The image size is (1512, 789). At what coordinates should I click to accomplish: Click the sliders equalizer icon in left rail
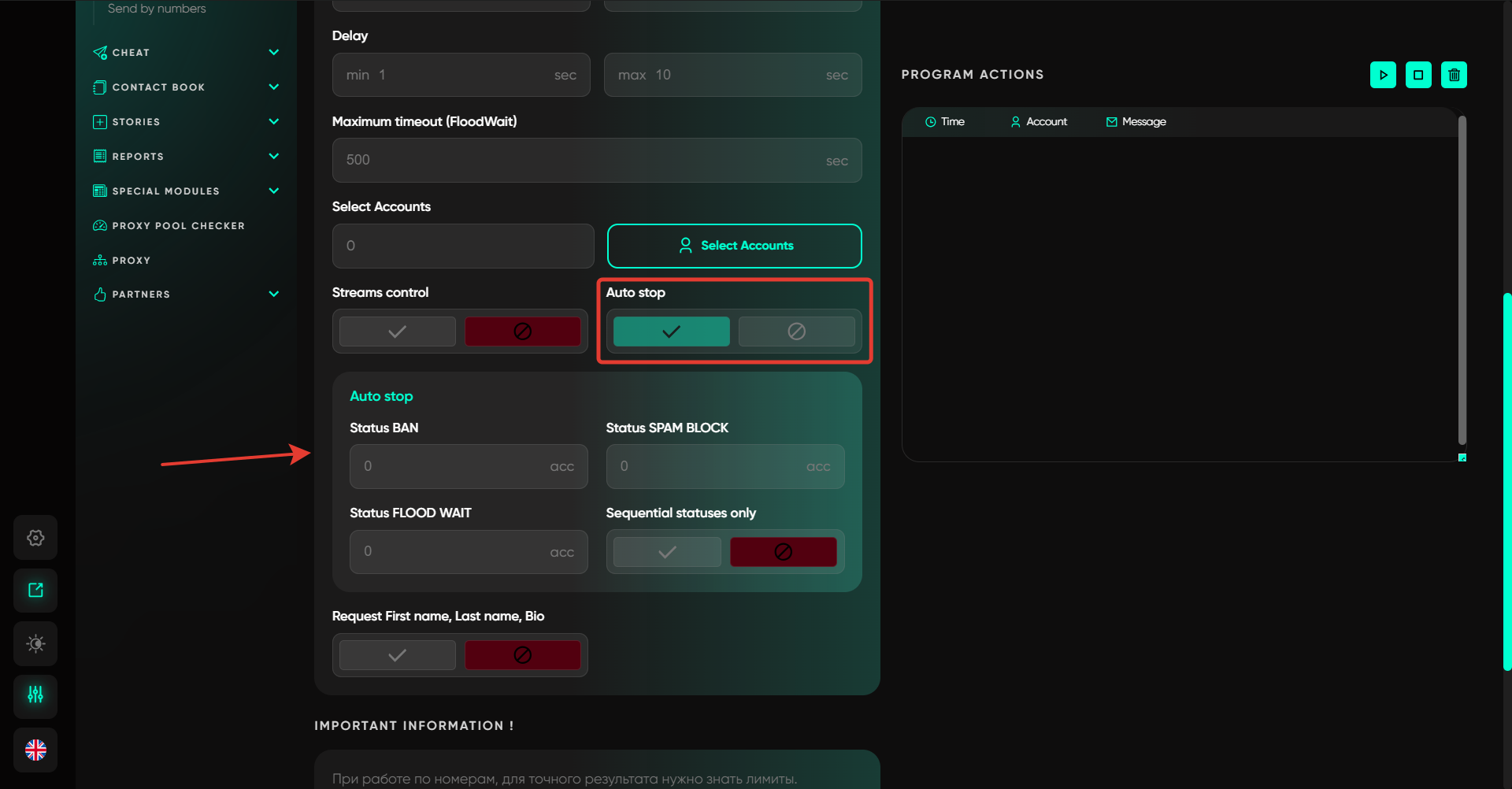pyautogui.click(x=35, y=695)
